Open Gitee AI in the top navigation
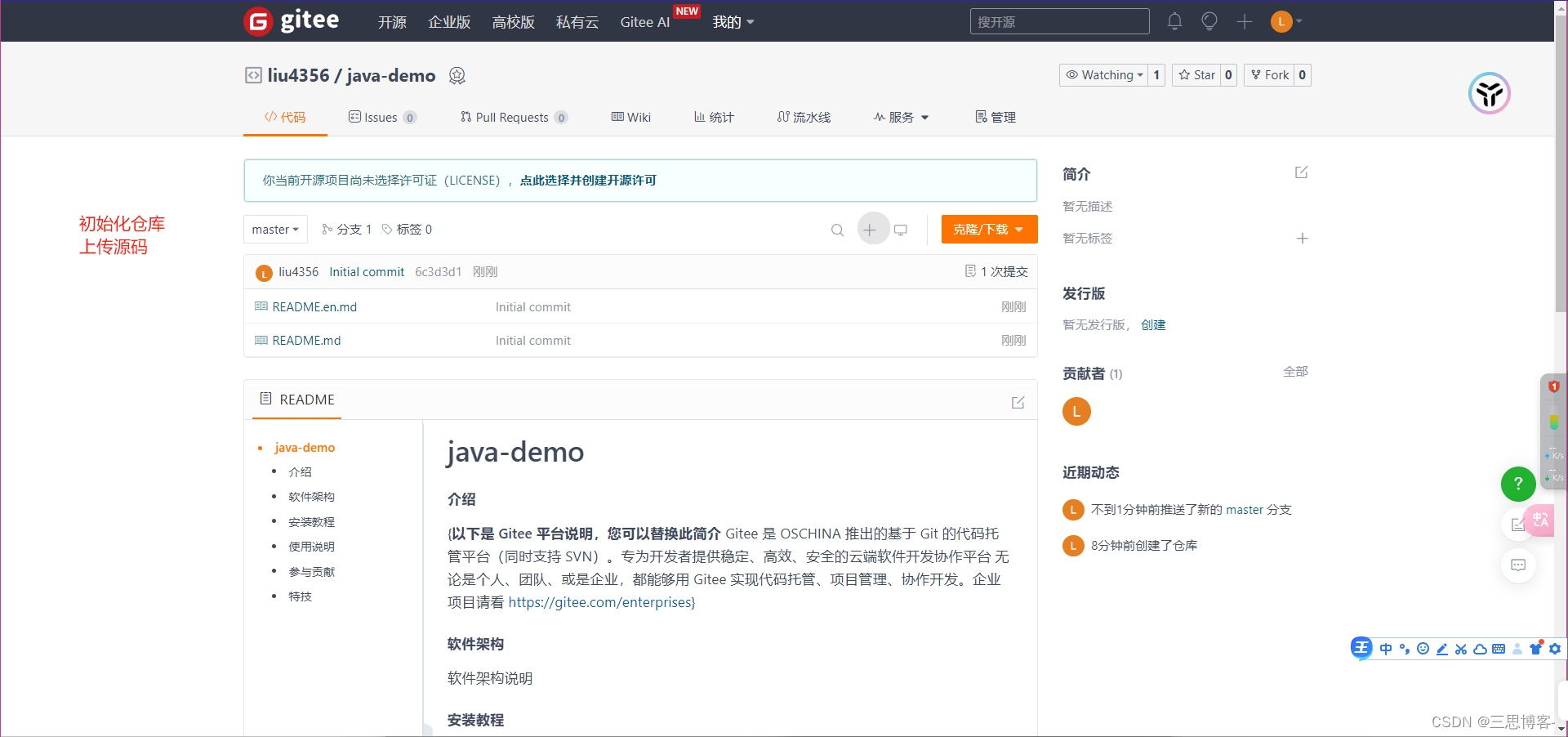This screenshot has height=737, width=1568. 645,22
